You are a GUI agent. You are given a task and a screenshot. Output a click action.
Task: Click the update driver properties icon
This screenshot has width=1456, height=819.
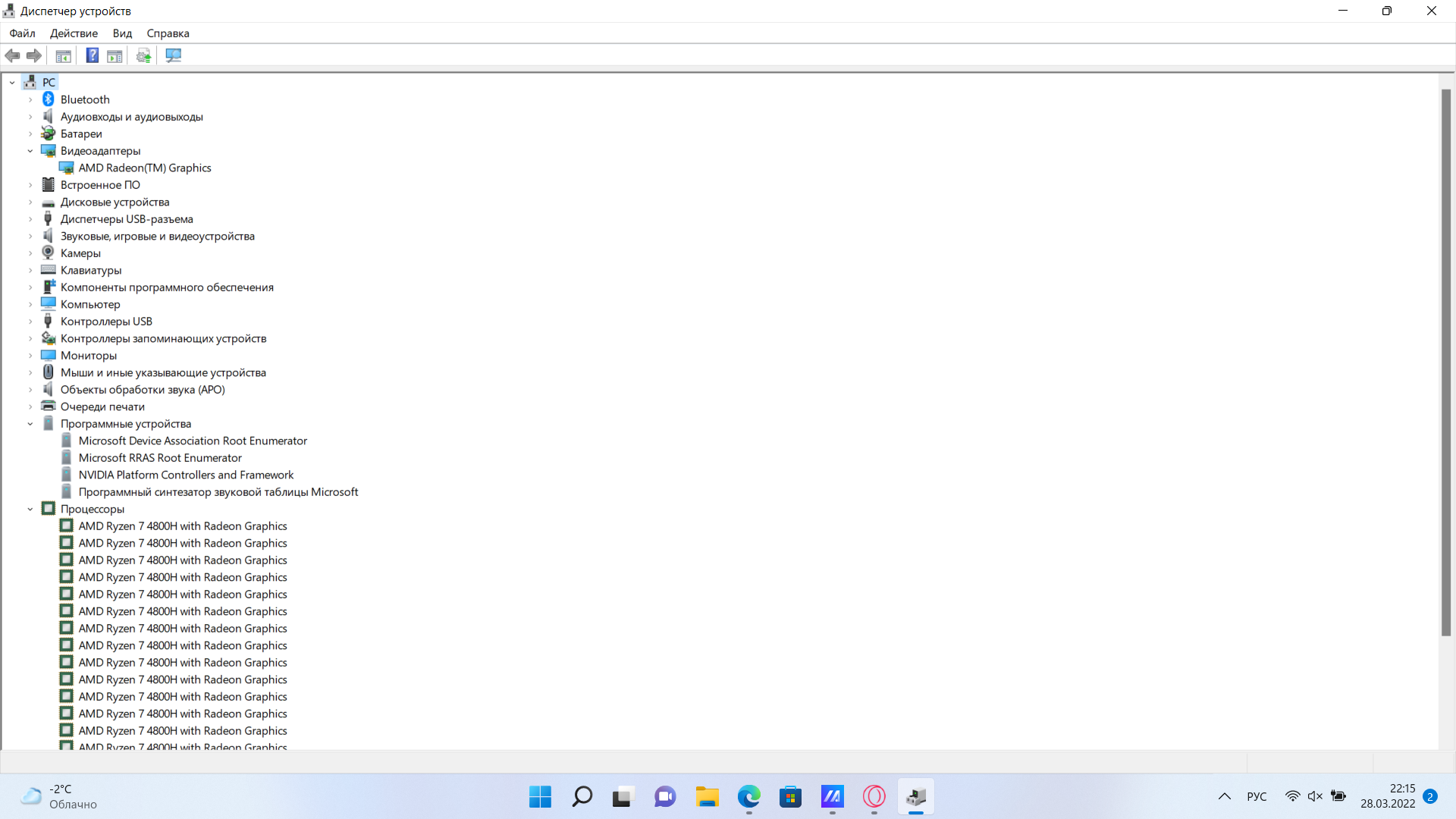click(143, 55)
